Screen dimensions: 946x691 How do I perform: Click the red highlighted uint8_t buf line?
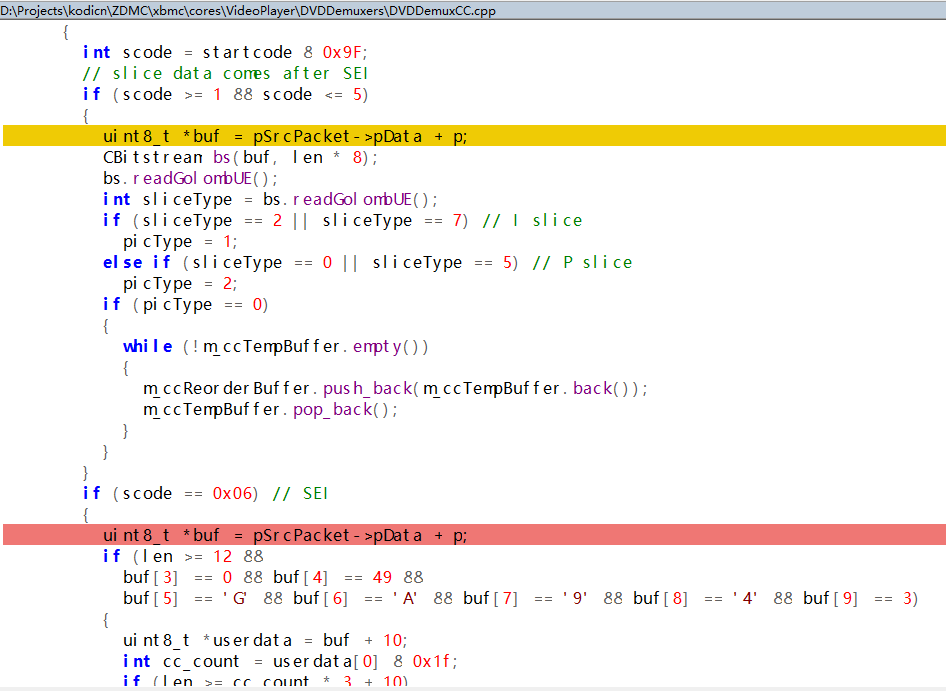click(x=285, y=535)
